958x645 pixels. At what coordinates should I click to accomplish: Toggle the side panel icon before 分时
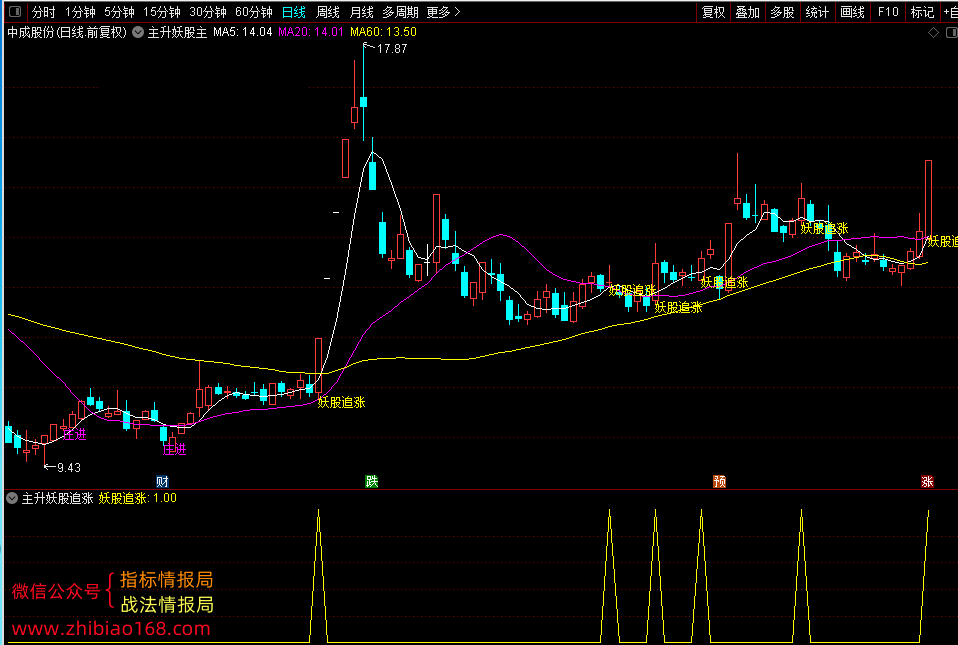[15, 12]
